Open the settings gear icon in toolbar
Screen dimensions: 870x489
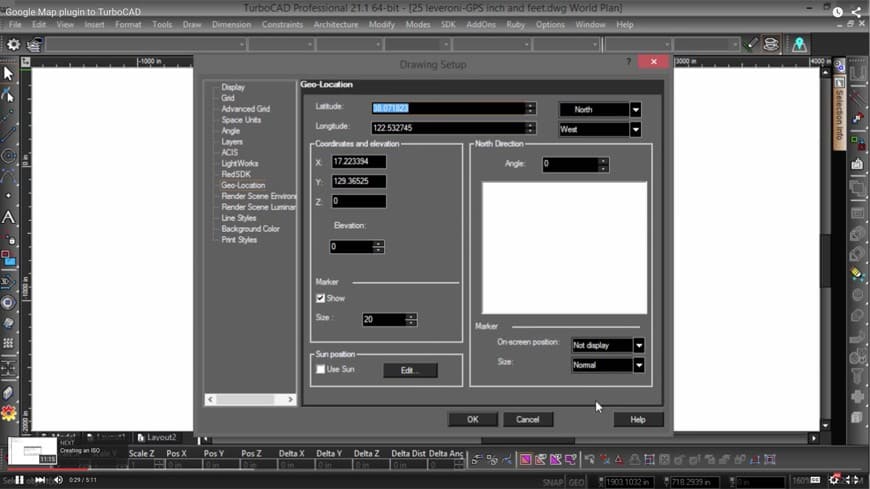[13, 44]
